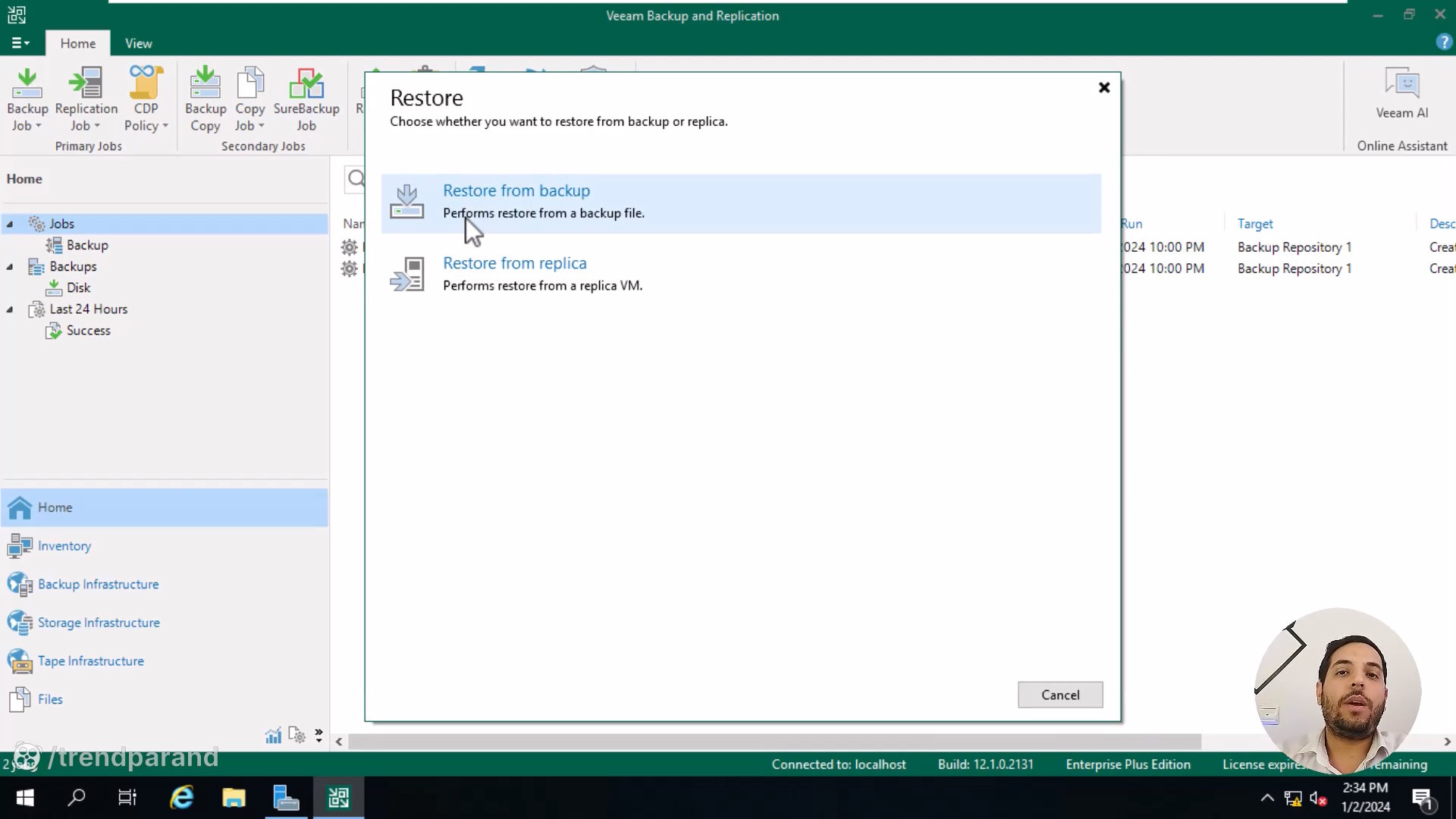Click the Restore from backup icon
This screenshot has width=1456, height=819.
[x=407, y=202]
